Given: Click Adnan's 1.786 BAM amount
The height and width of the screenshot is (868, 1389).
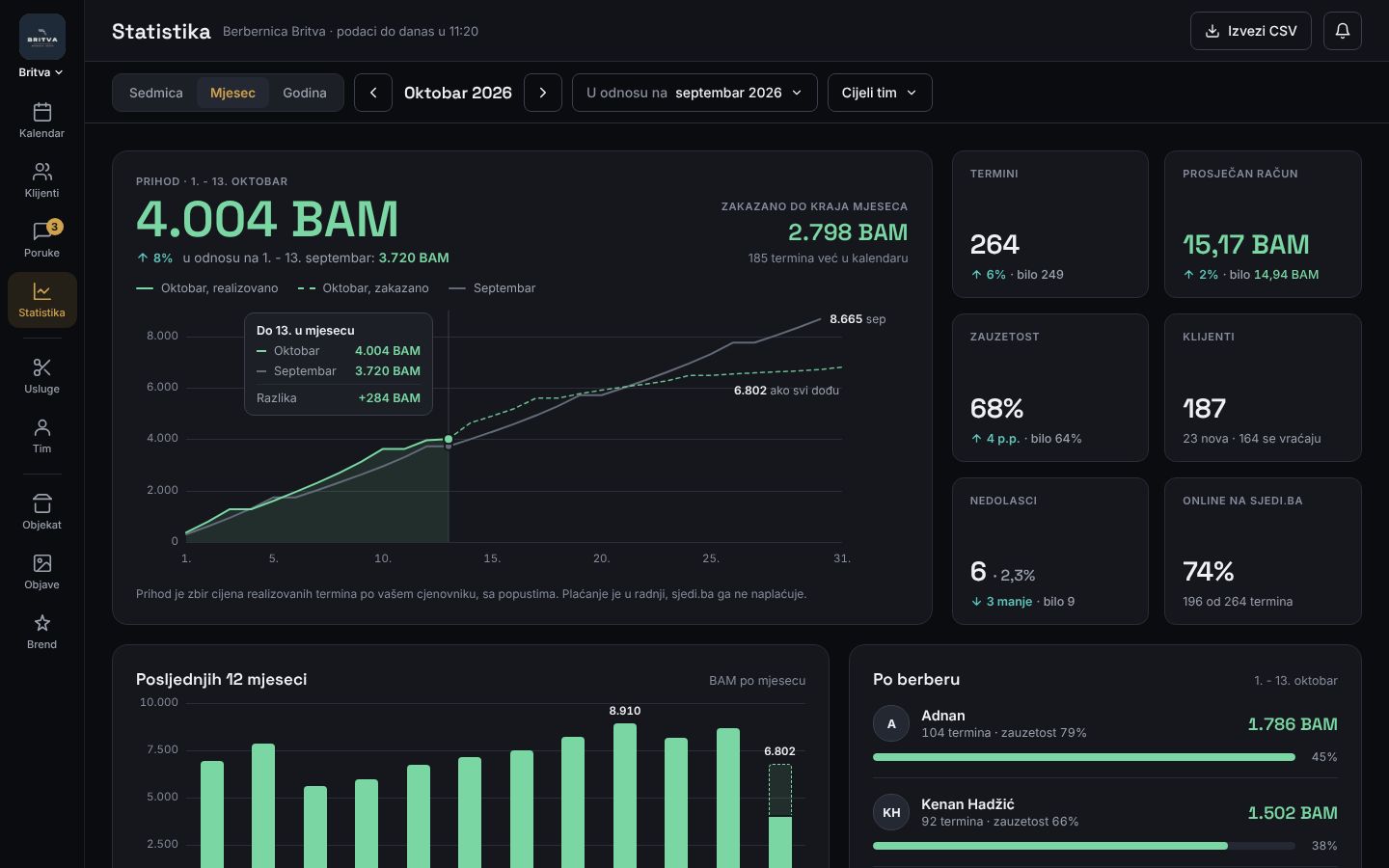Looking at the screenshot, I should click(x=1293, y=724).
